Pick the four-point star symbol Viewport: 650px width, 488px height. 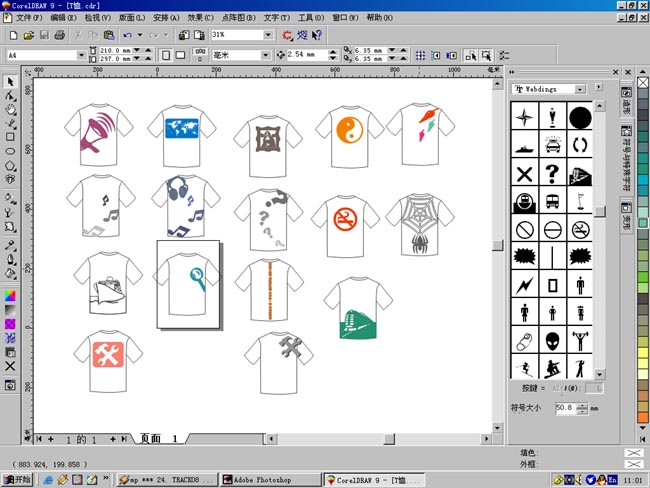click(524, 117)
